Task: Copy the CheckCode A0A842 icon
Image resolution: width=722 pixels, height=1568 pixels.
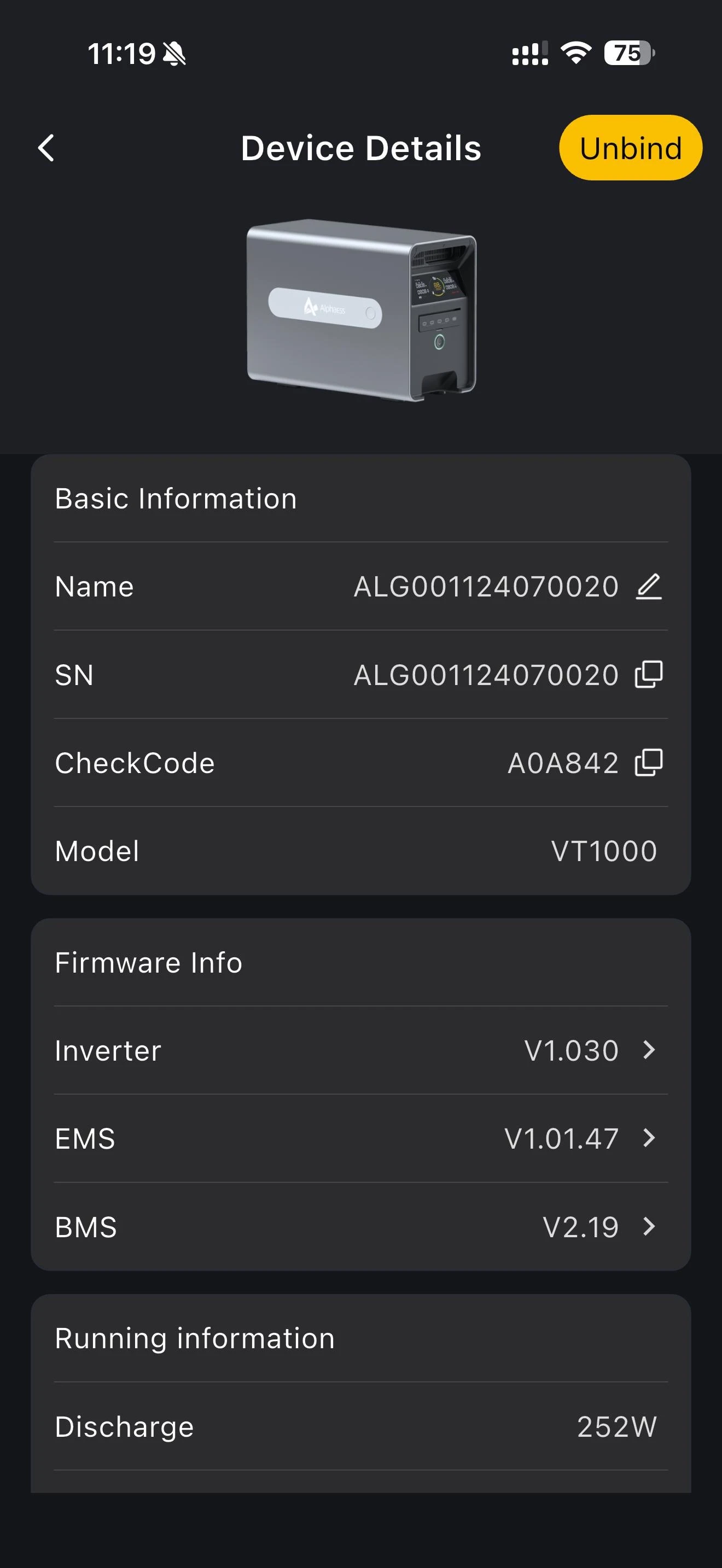Action: (x=648, y=763)
